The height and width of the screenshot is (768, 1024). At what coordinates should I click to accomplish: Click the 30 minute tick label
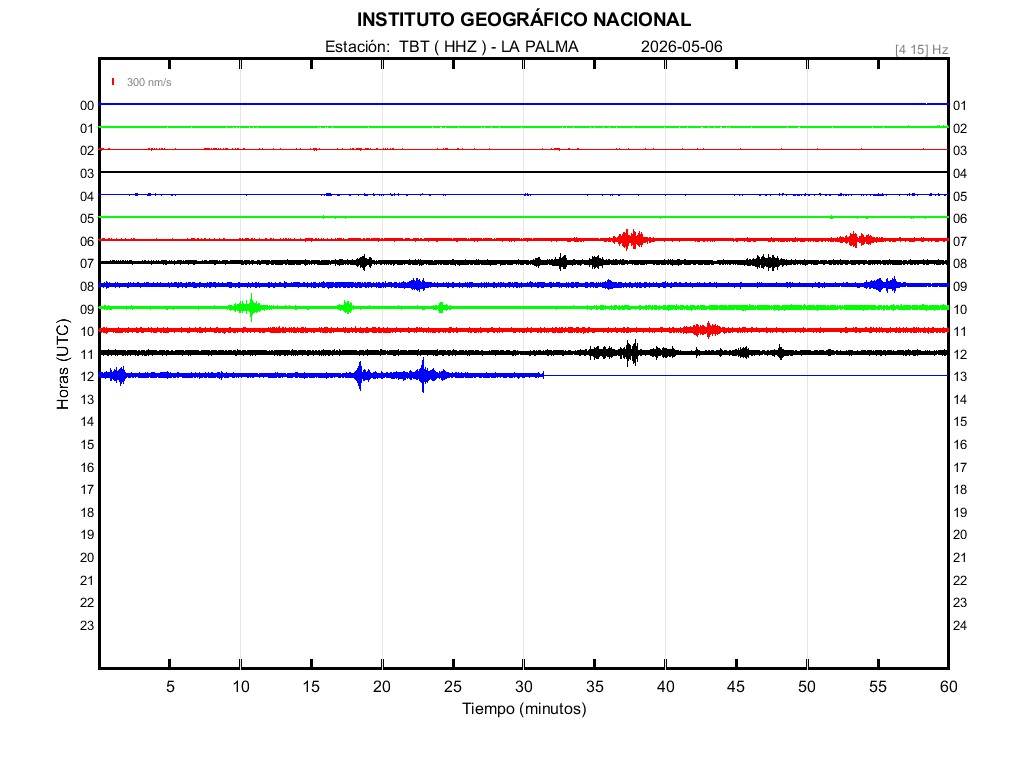[523, 686]
